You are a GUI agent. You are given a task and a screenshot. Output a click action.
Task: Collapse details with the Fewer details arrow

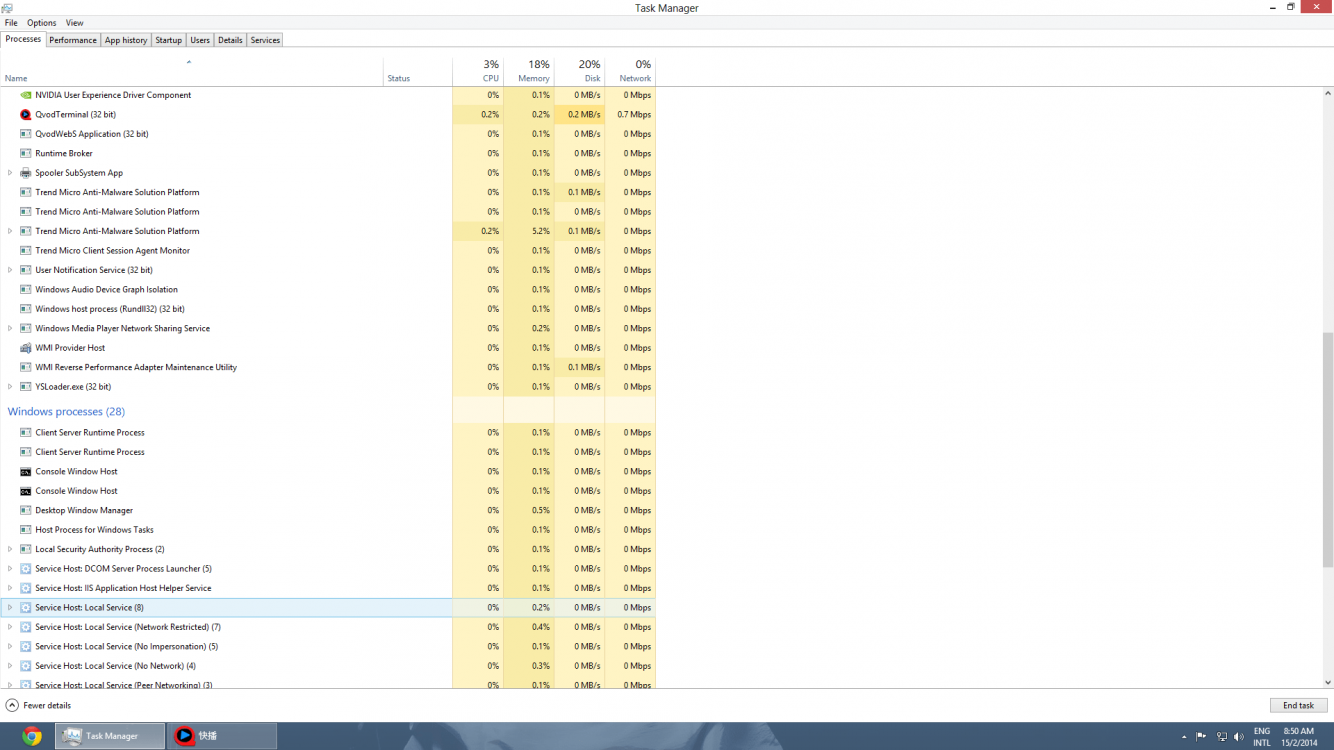pyautogui.click(x=12, y=706)
